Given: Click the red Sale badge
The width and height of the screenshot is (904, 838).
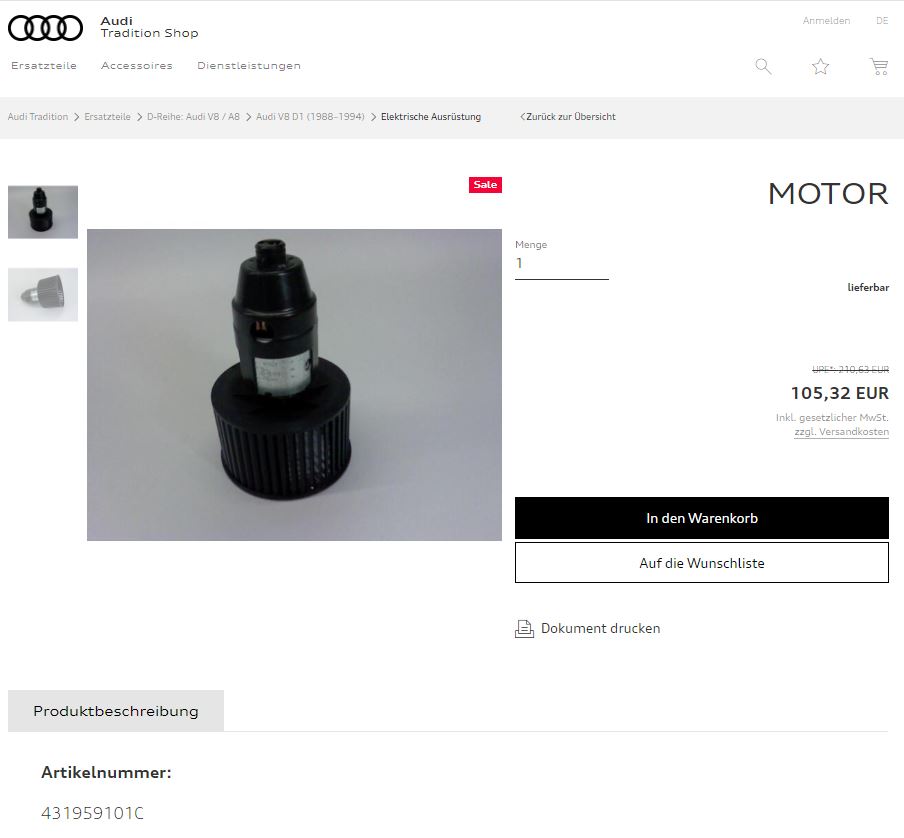Looking at the screenshot, I should click(x=485, y=185).
